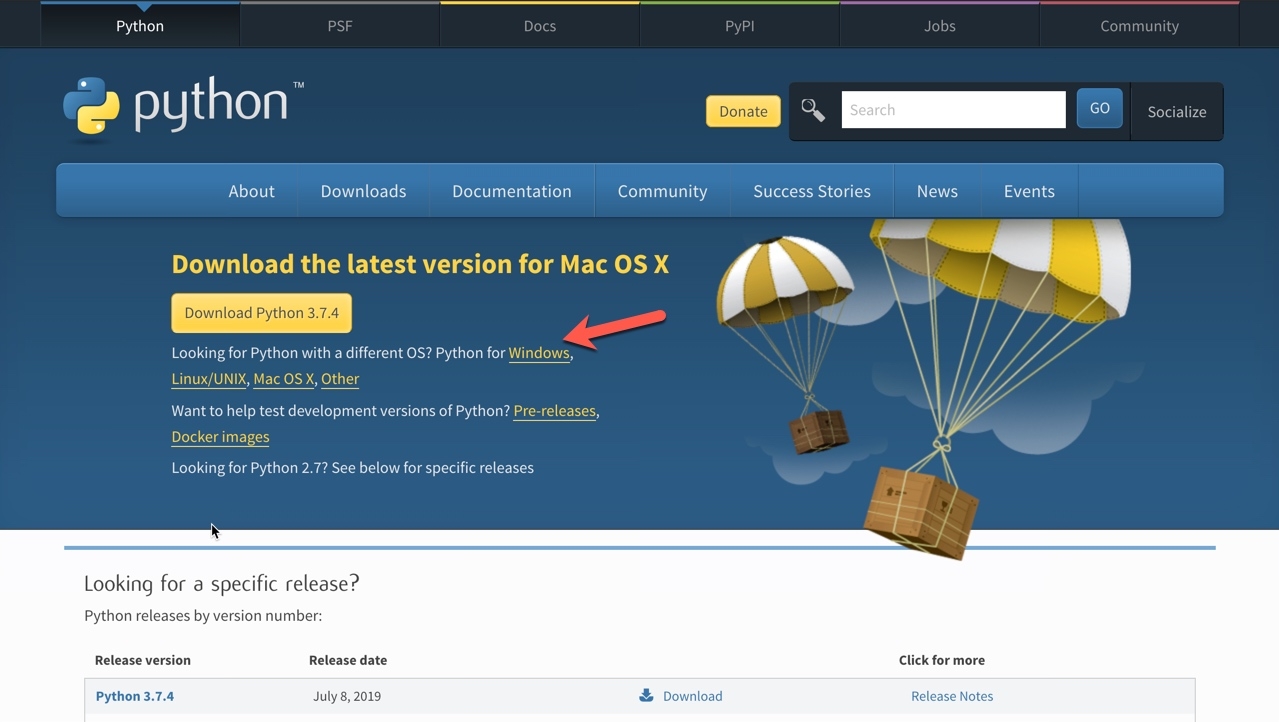Click the magnifying glass search icon
Viewport: 1279px width, 722px height.
813,110
